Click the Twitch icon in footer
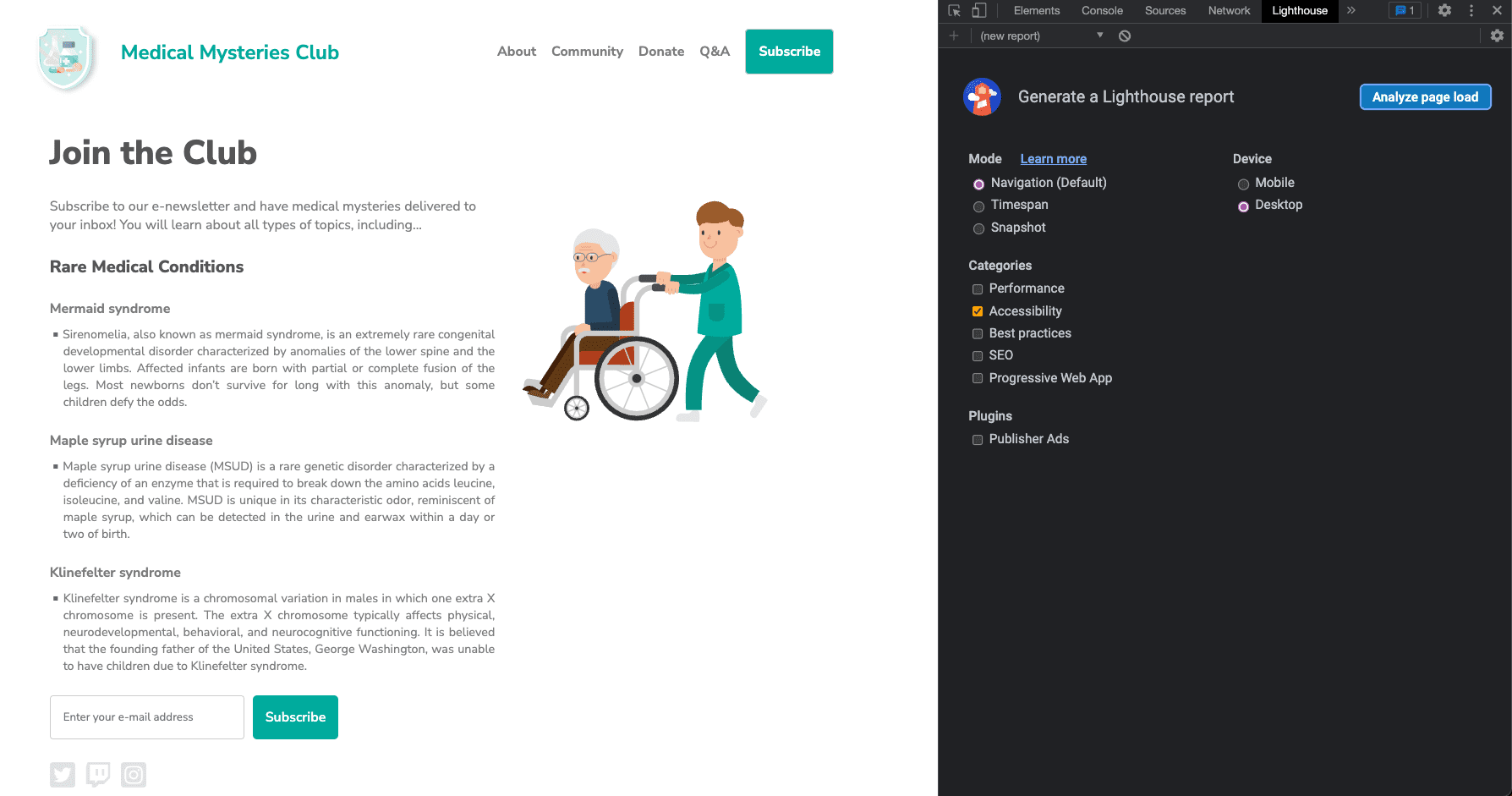The width and height of the screenshot is (1512, 796). pyautogui.click(x=98, y=775)
